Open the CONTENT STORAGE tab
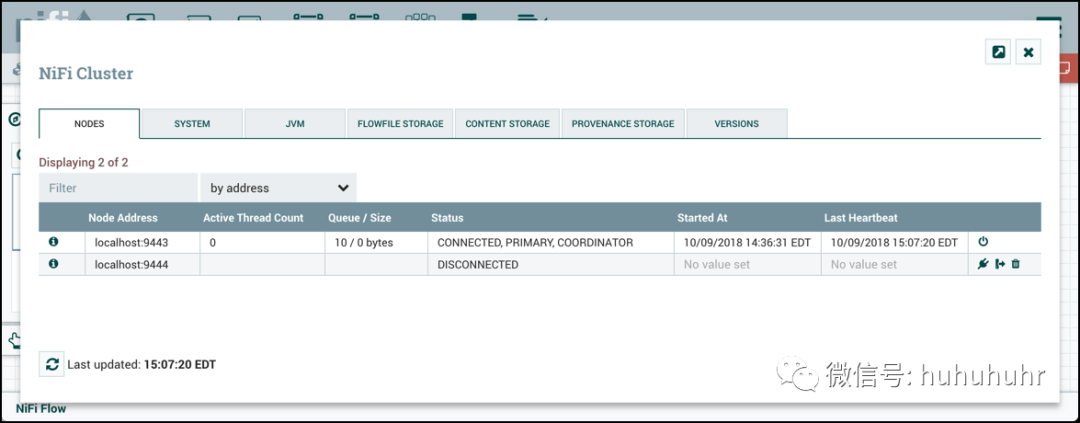This screenshot has height=423, width=1080. pos(508,124)
